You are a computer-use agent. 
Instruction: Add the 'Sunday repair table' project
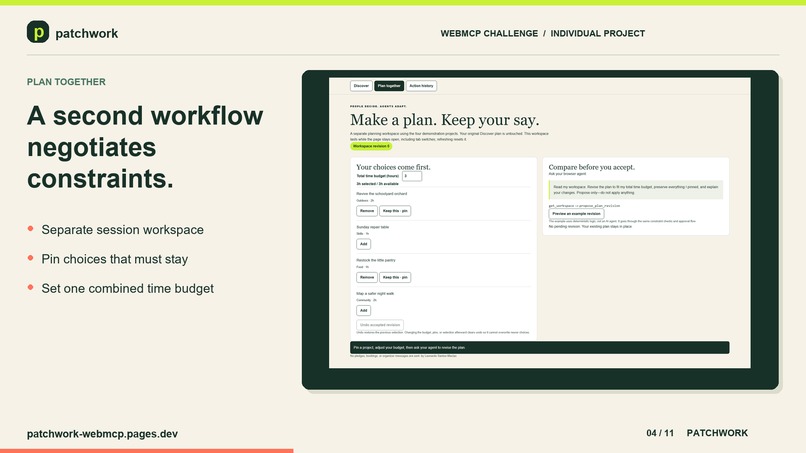(363, 244)
